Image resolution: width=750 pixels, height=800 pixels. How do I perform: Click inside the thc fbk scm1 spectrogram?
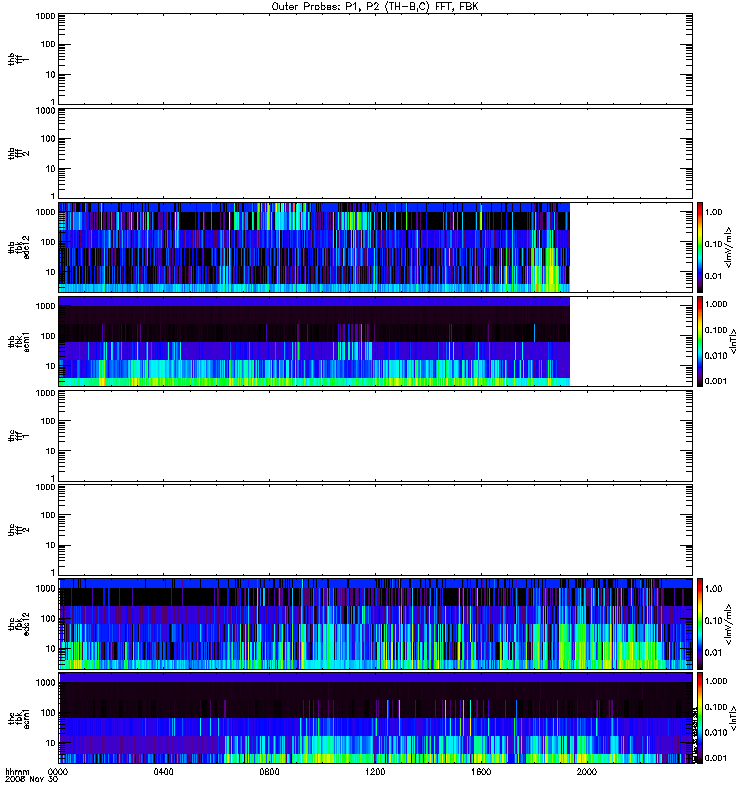coord(376,718)
